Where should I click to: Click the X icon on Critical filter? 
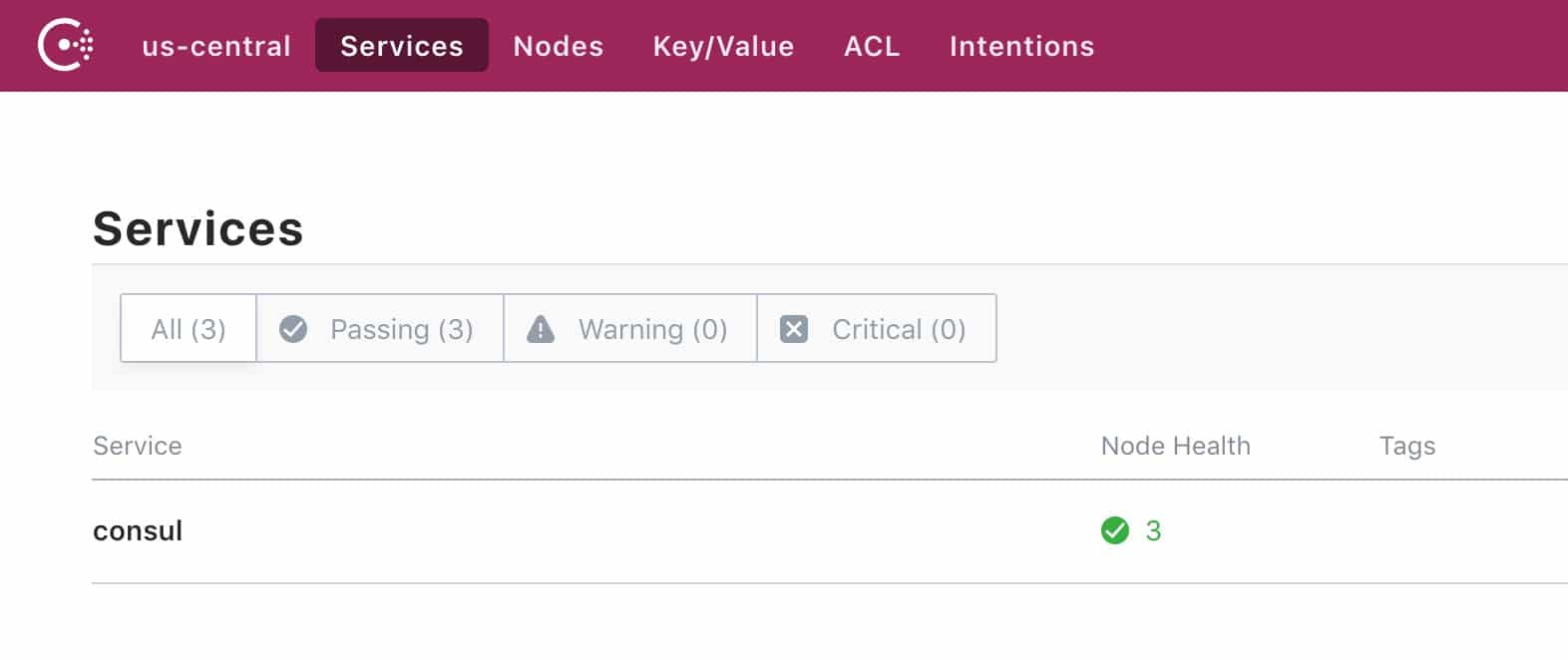(794, 328)
